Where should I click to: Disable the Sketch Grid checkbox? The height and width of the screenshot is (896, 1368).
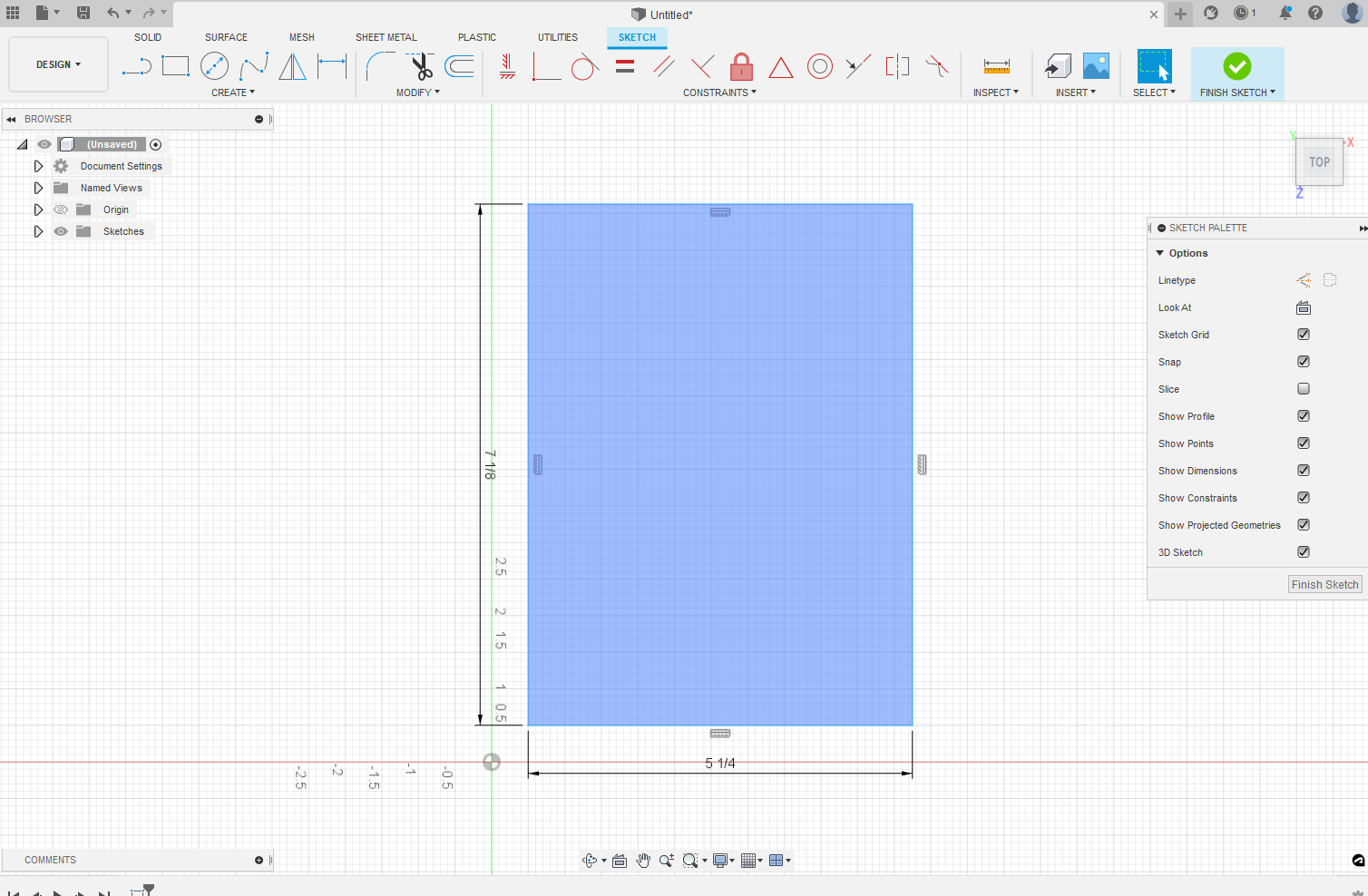pyautogui.click(x=1303, y=334)
